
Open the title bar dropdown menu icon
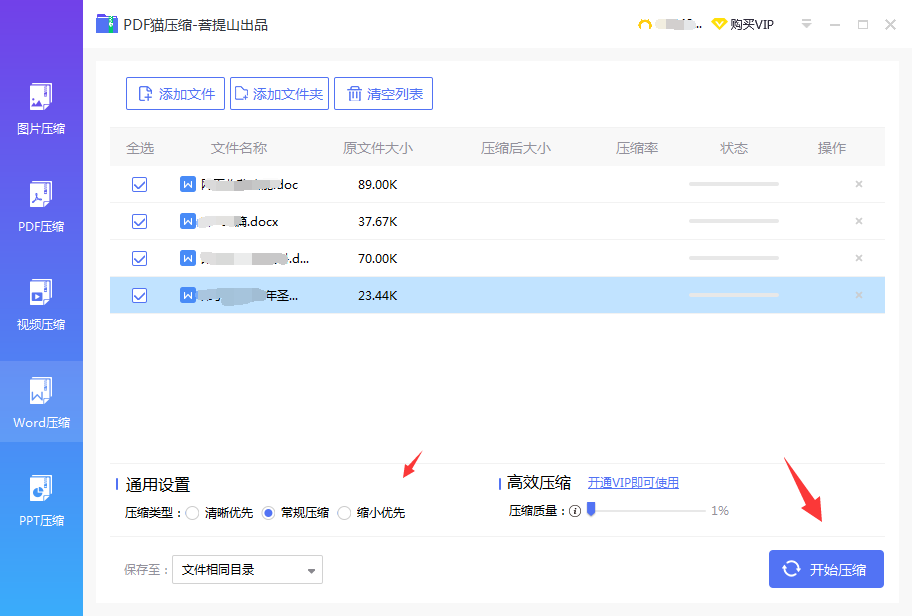pyautogui.click(x=806, y=24)
